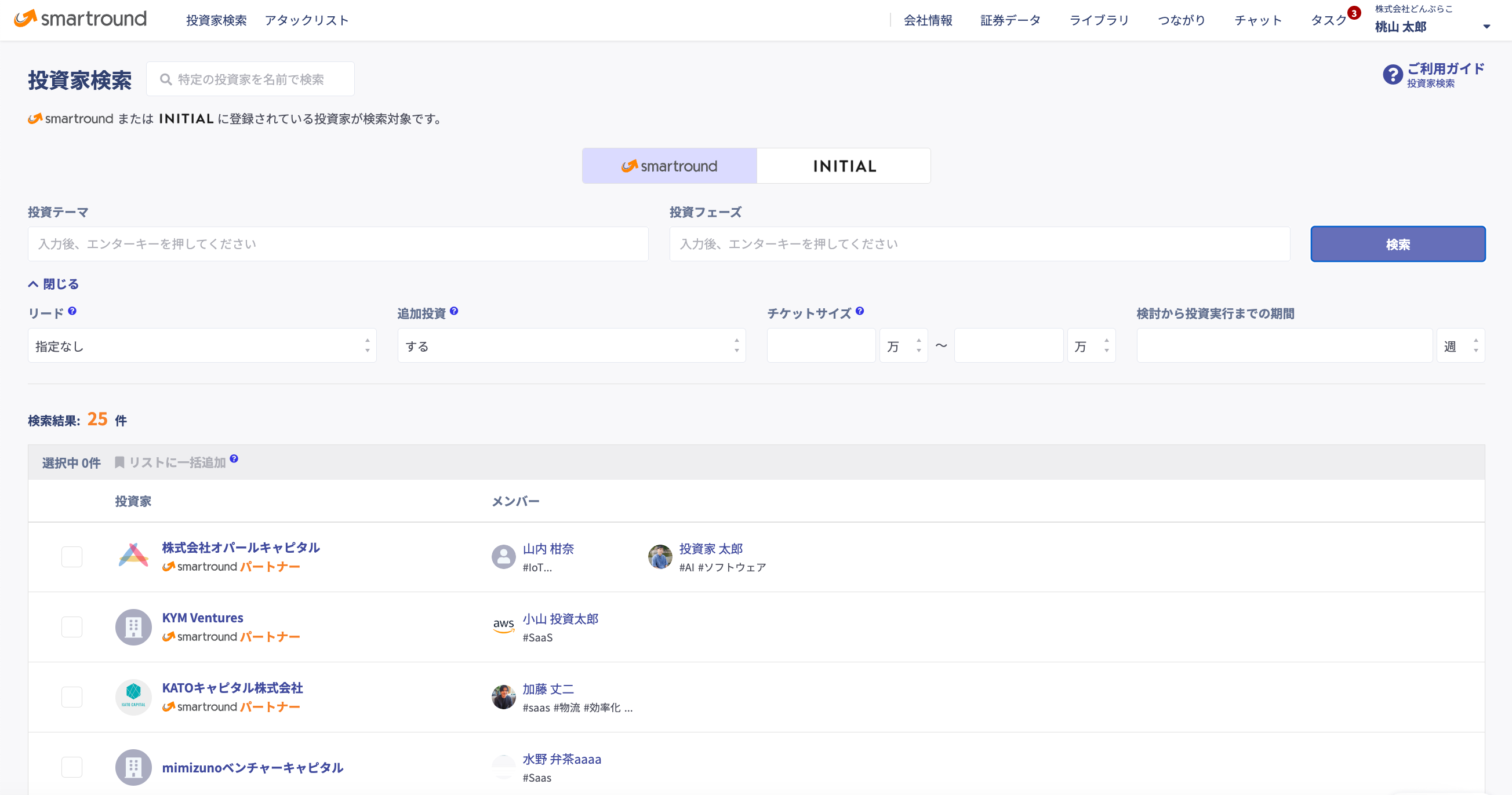Click help icon beside チケットサイズ label
This screenshot has width=1512, height=795.
point(859,311)
